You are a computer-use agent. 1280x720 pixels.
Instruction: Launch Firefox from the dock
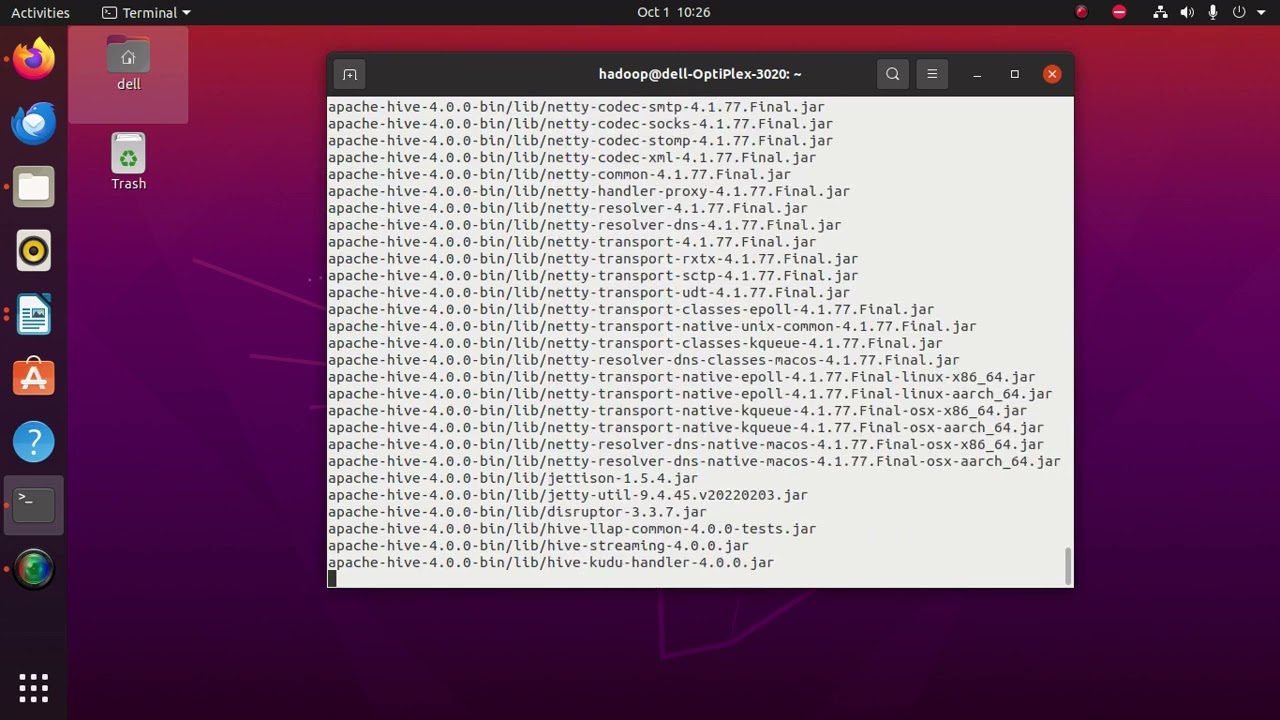[x=34, y=59]
